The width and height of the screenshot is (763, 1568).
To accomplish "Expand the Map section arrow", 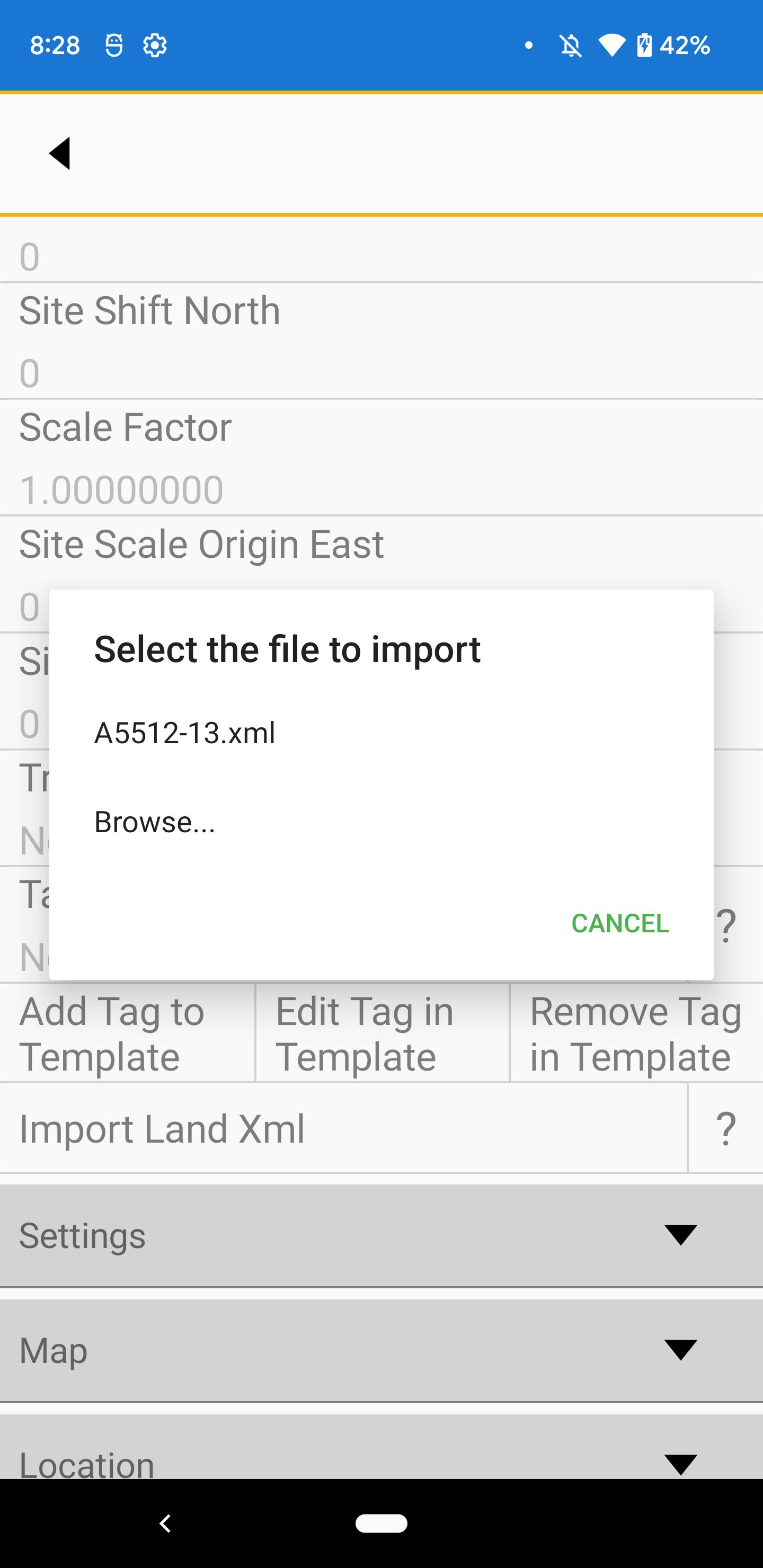I will (x=680, y=1349).
